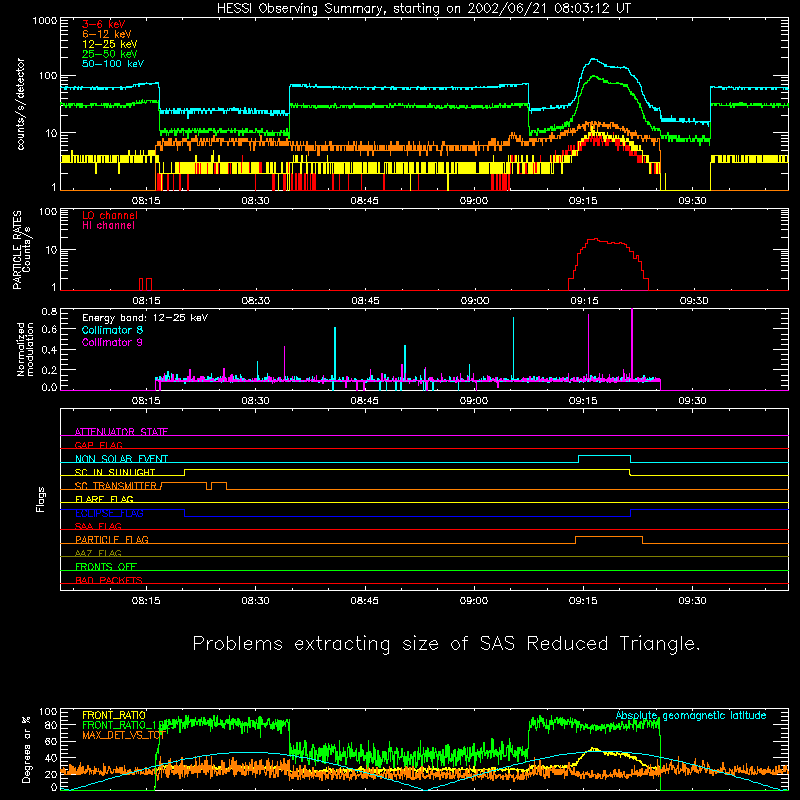Click the Energy band: 12-25 keV caption

pos(145,318)
